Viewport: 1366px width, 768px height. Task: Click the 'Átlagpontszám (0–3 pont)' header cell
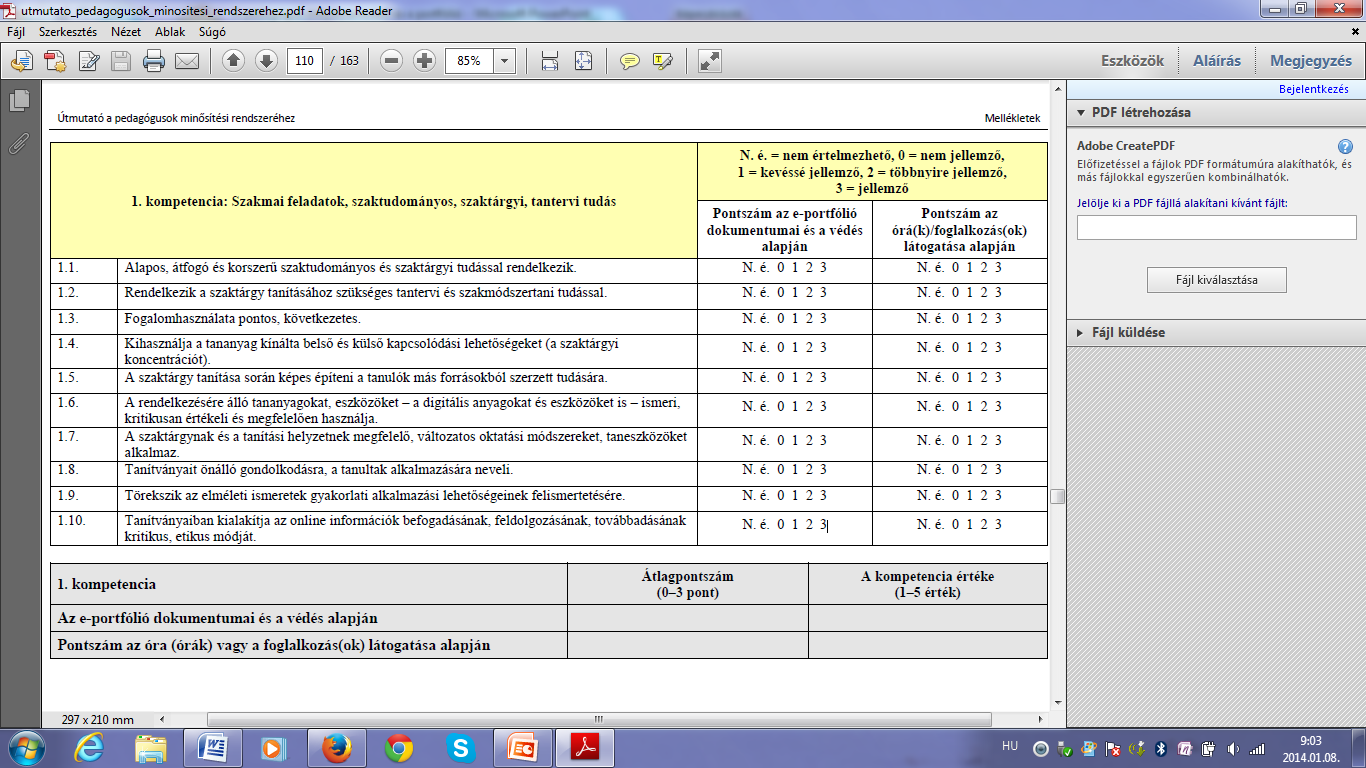point(687,584)
